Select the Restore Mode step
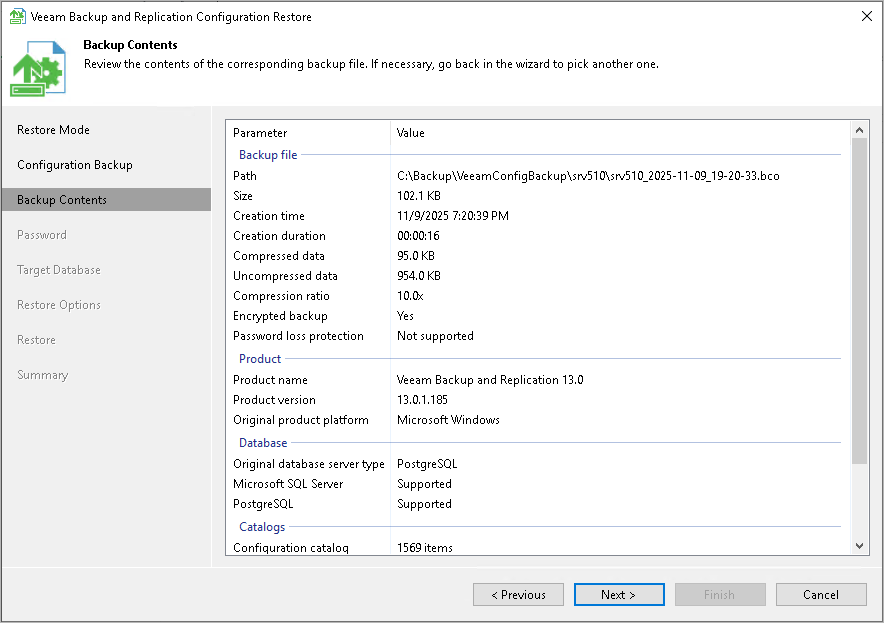Image resolution: width=884 pixels, height=623 pixels. pos(55,129)
